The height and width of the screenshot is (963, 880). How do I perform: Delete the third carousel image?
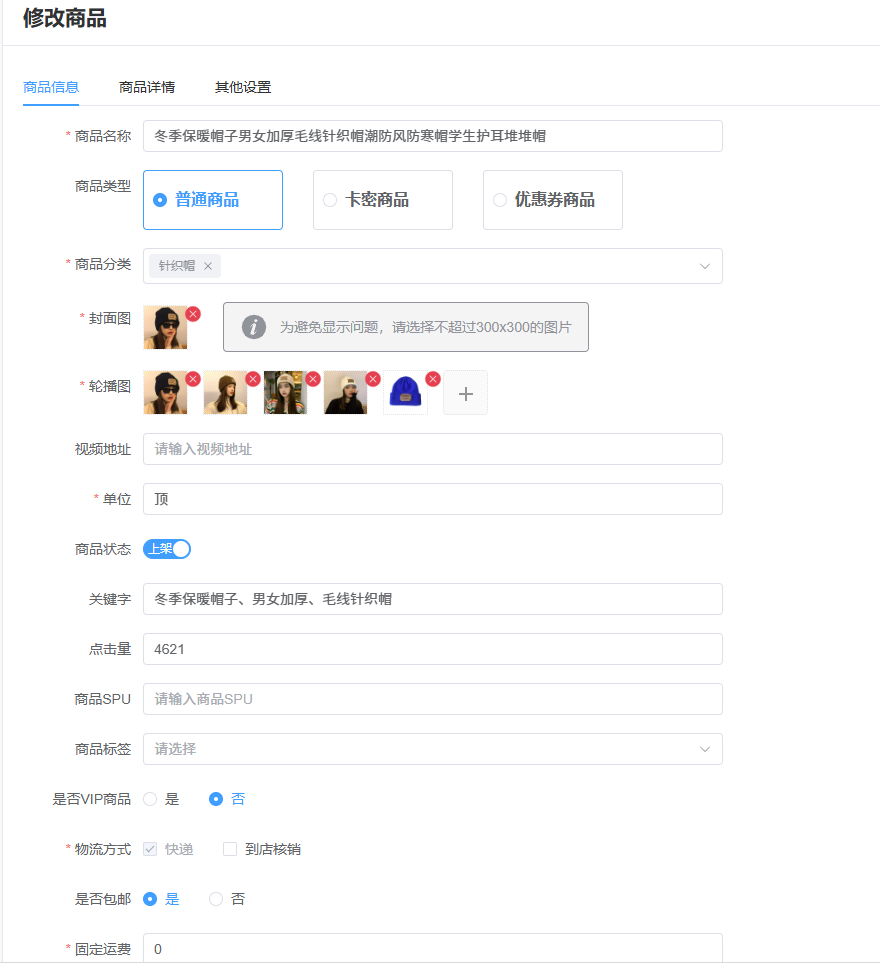(313, 379)
